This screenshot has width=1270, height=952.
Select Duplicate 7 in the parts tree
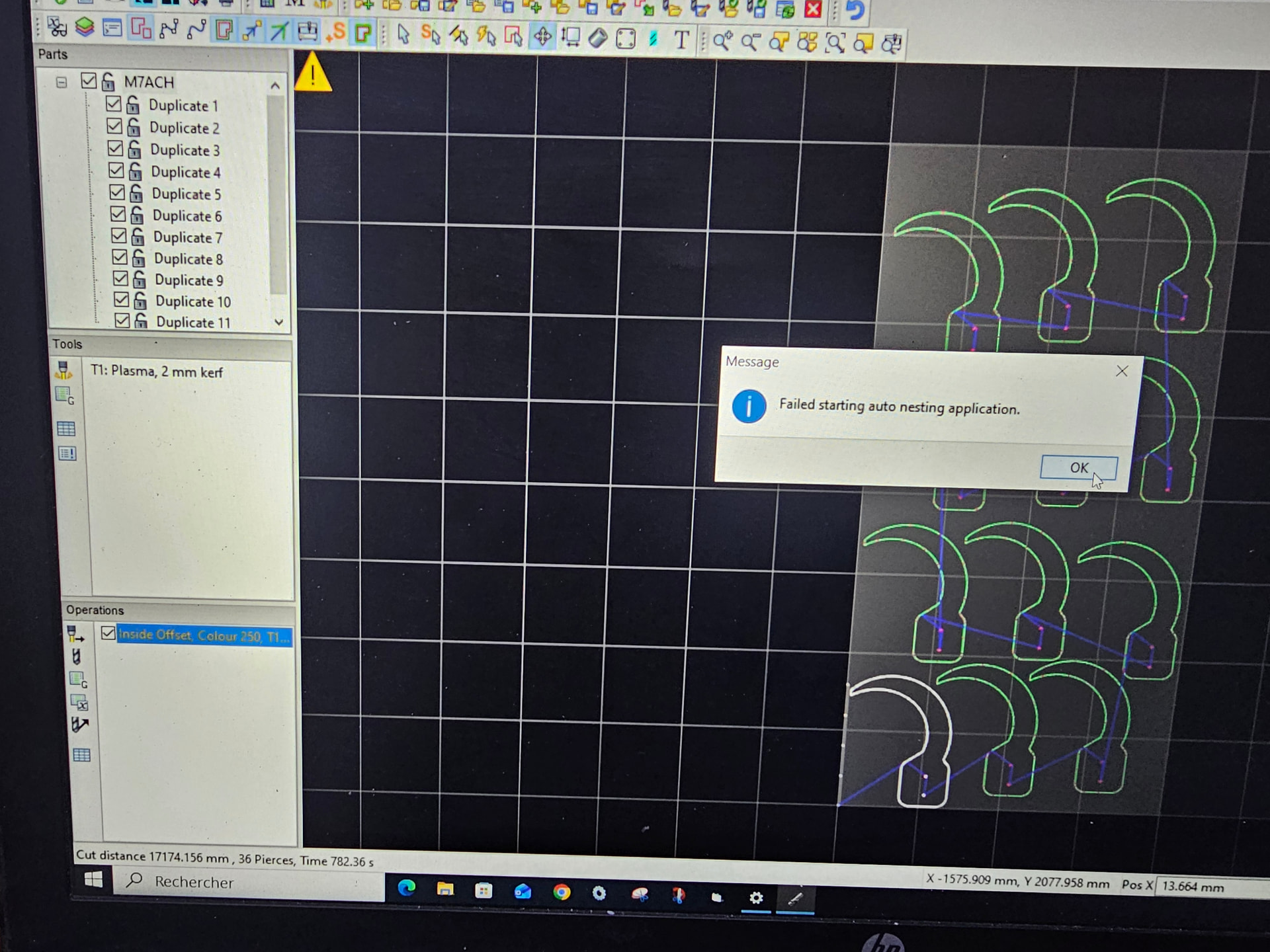point(188,237)
